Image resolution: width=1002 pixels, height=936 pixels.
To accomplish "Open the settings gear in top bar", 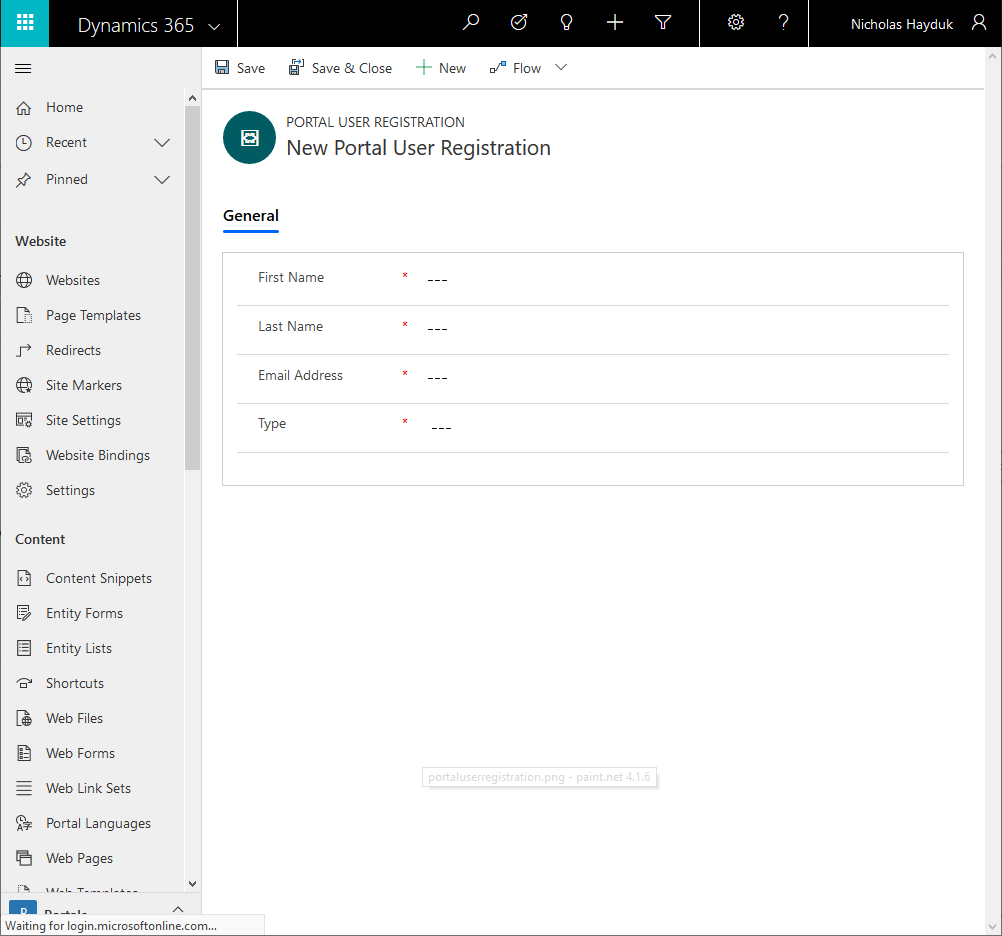I will [x=736, y=23].
